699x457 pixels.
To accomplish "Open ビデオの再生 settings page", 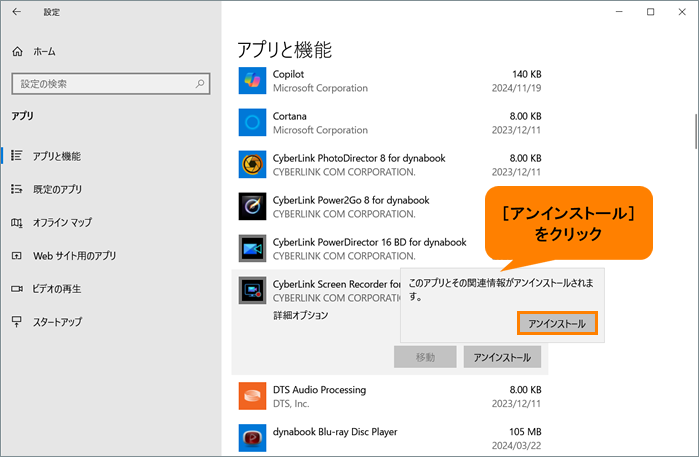I will (x=57, y=289).
